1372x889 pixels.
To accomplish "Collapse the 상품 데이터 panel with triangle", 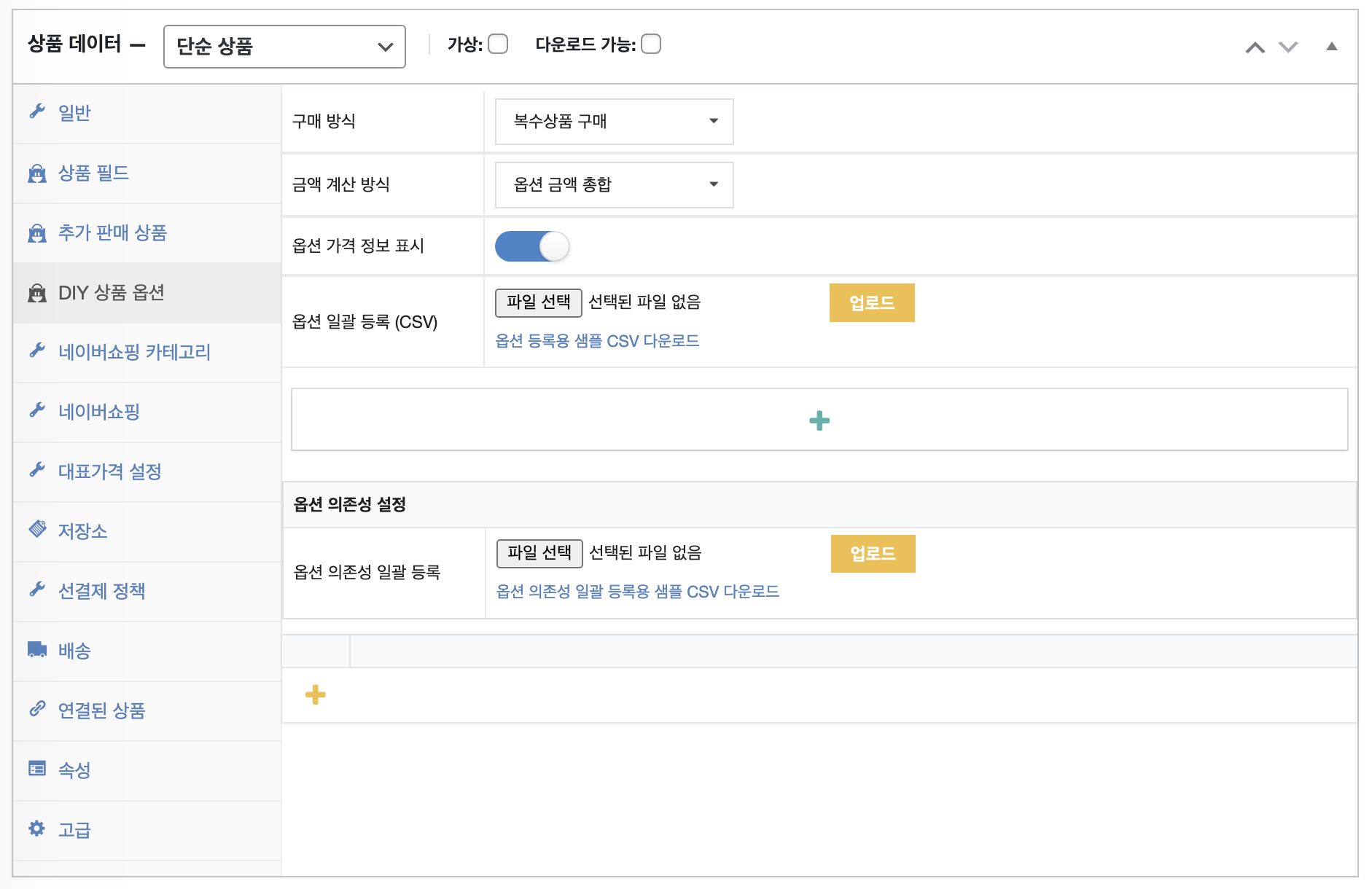I will pyautogui.click(x=1331, y=47).
